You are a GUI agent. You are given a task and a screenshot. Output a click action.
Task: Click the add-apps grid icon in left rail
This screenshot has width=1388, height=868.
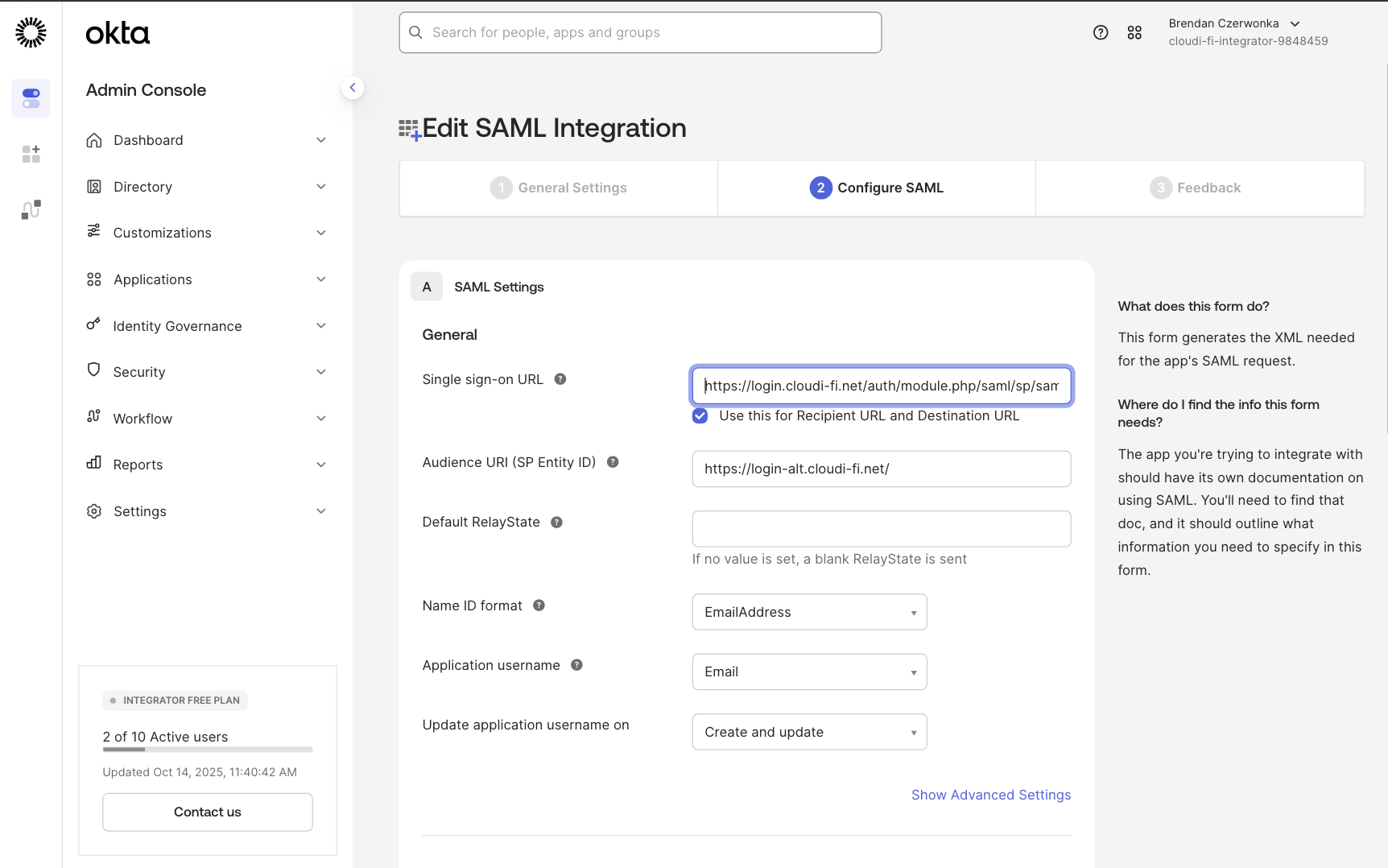click(31, 154)
